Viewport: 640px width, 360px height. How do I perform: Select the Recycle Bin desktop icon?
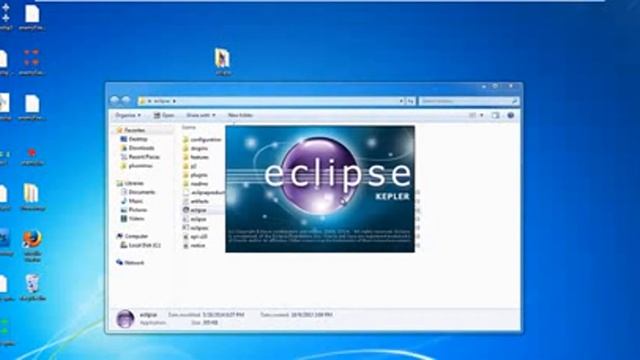click(32, 288)
